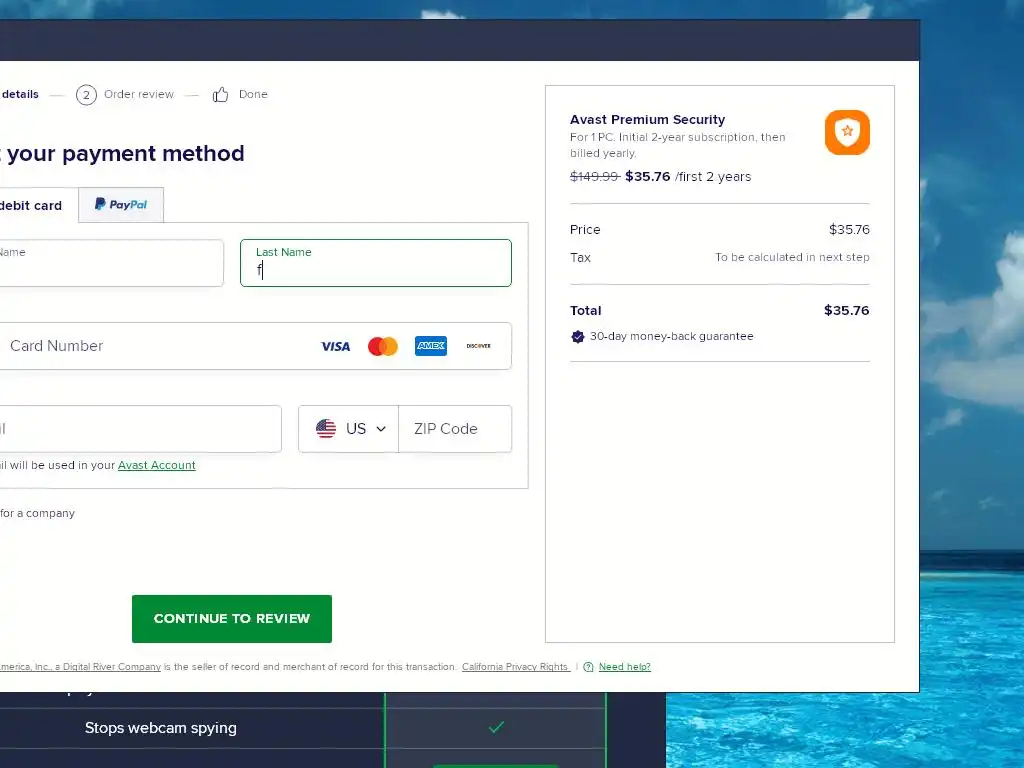Click the Discover card logo
Screen dimensions: 1024x768
(479, 346)
